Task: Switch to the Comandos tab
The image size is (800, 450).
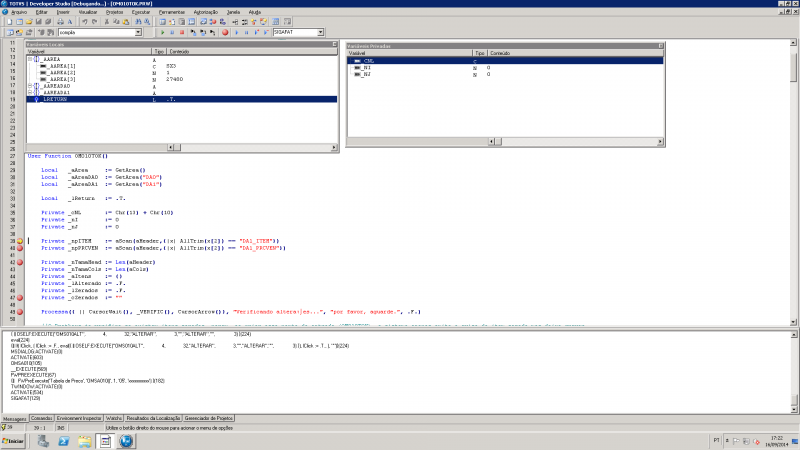Action: click(x=41, y=418)
